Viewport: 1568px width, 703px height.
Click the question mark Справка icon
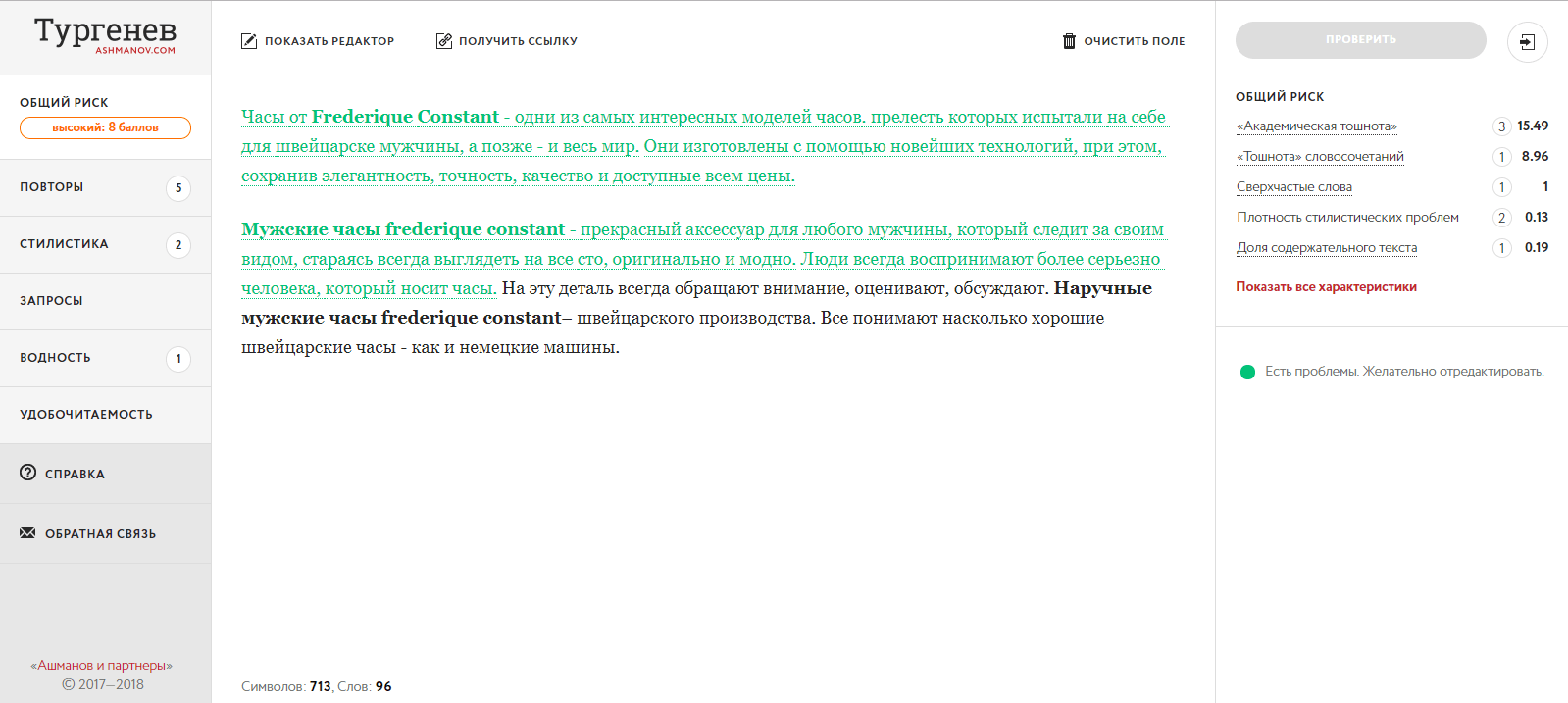[28, 473]
